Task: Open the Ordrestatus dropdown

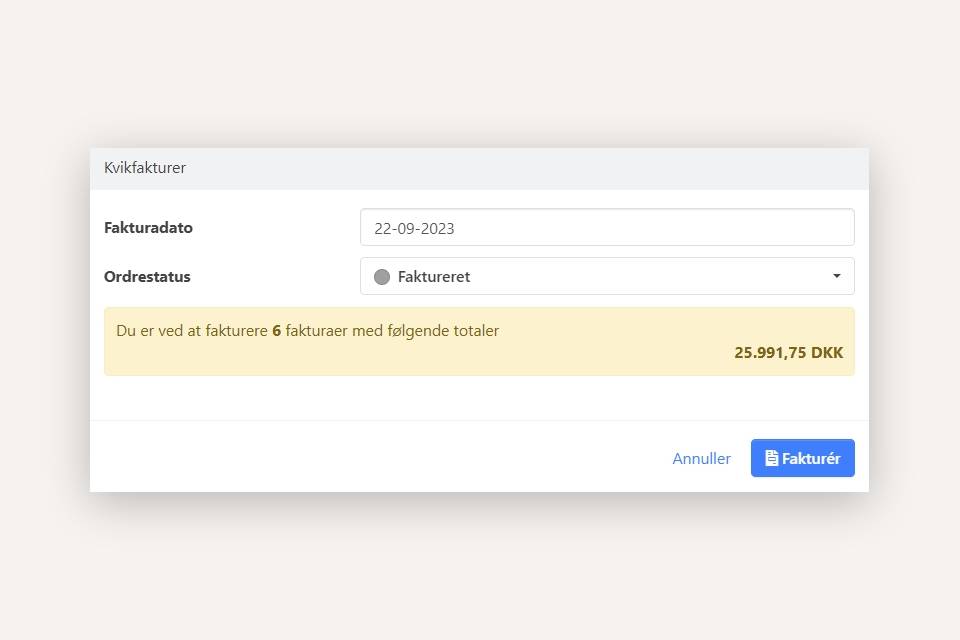Action: coord(606,276)
